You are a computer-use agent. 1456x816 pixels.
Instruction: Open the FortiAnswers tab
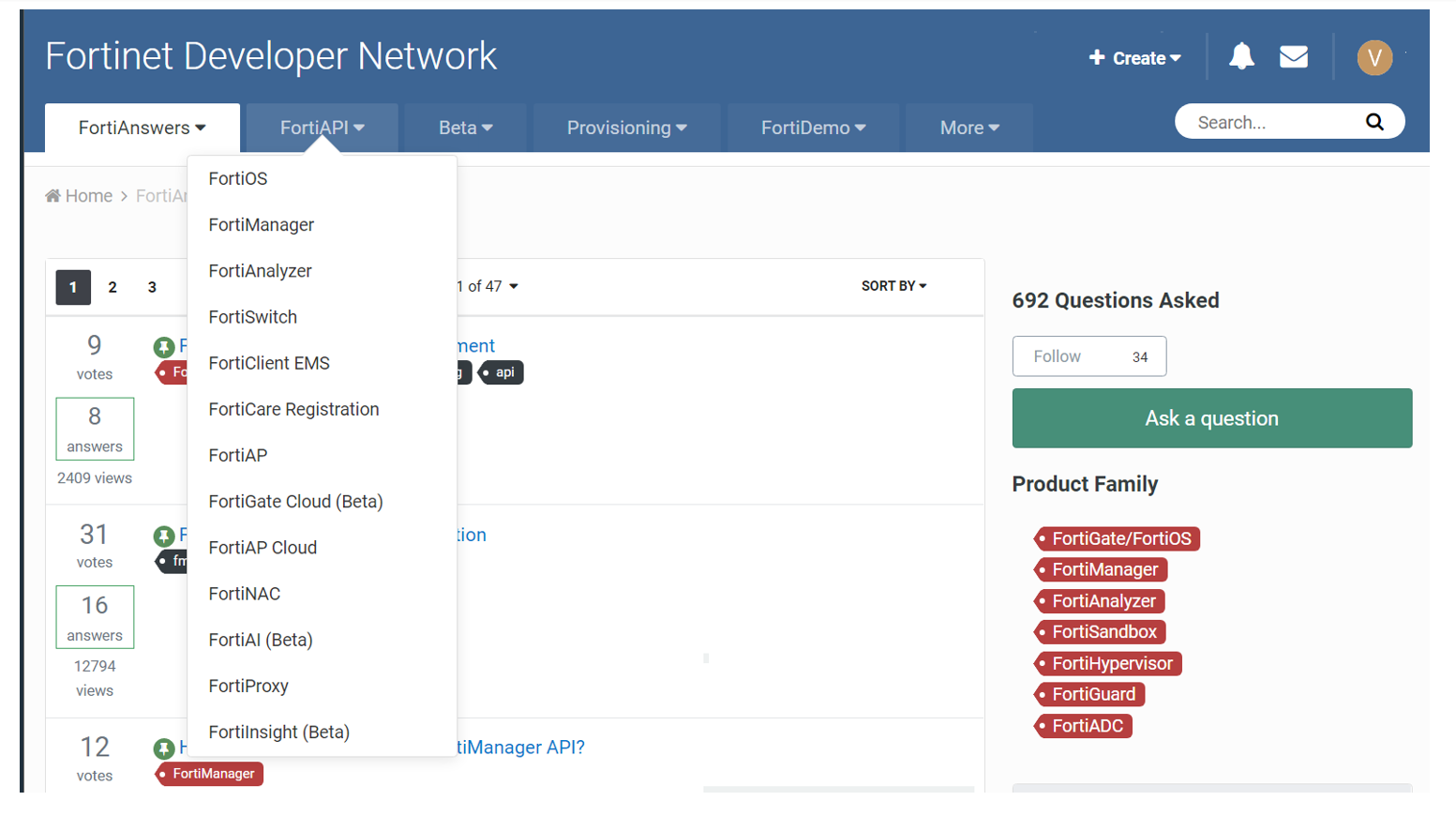(x=142, y=128)
